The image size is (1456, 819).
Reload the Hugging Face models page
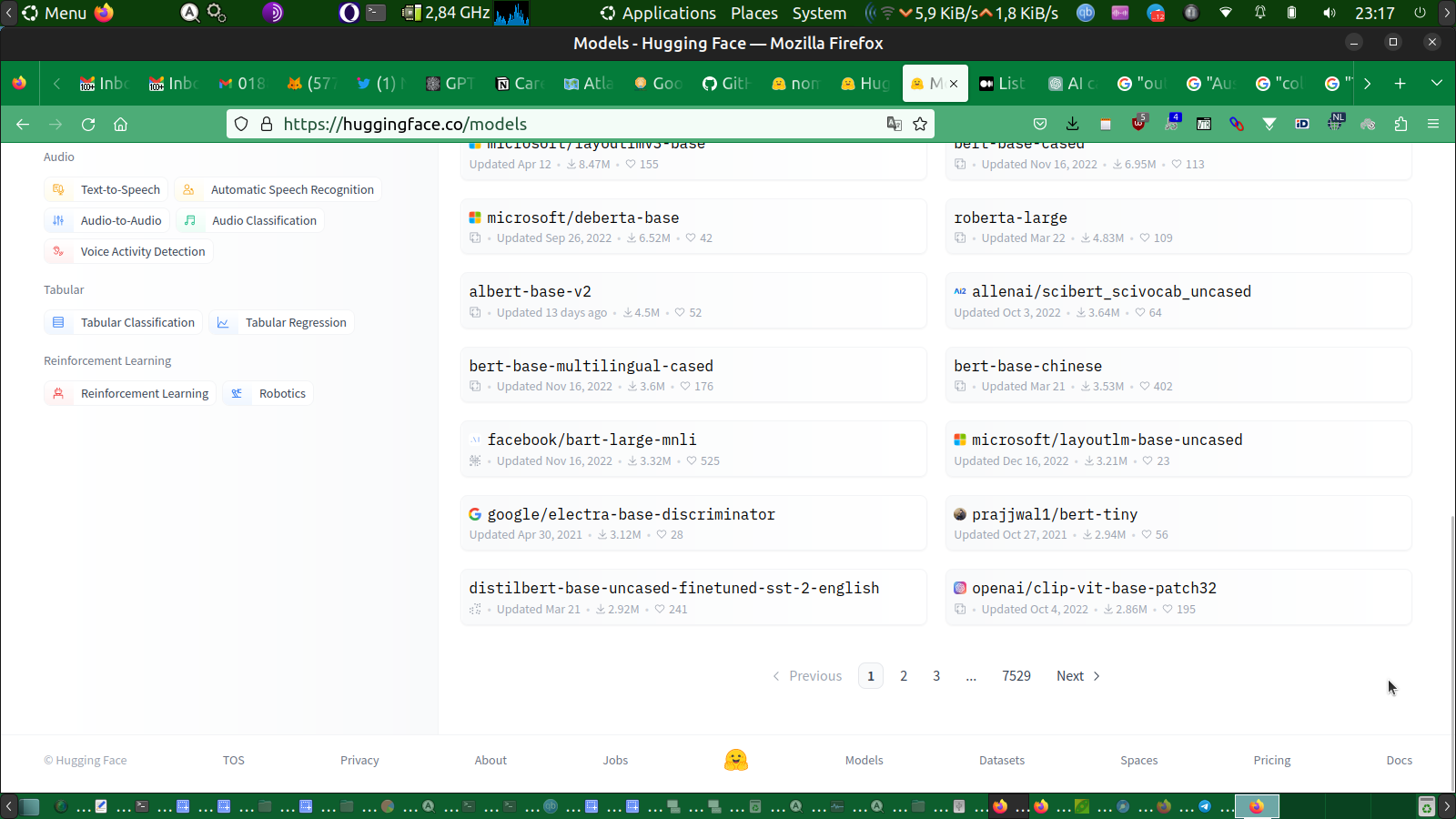(x=88, y=124)
